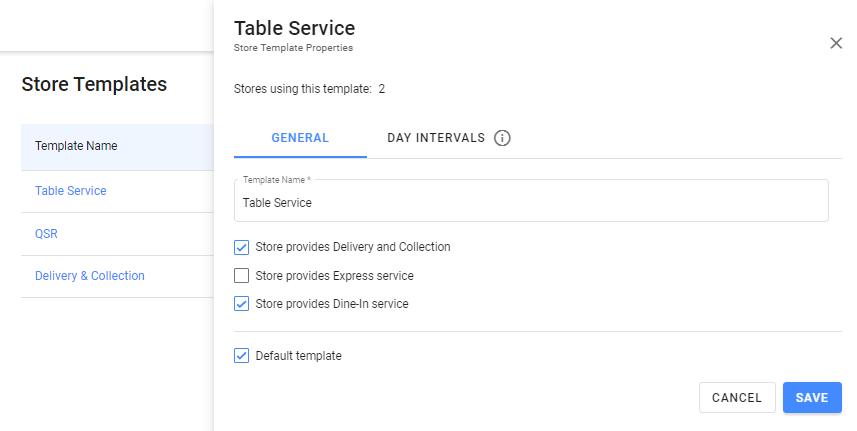Open the Table Service template link
The image size is (857, 431).
point(71,191)
